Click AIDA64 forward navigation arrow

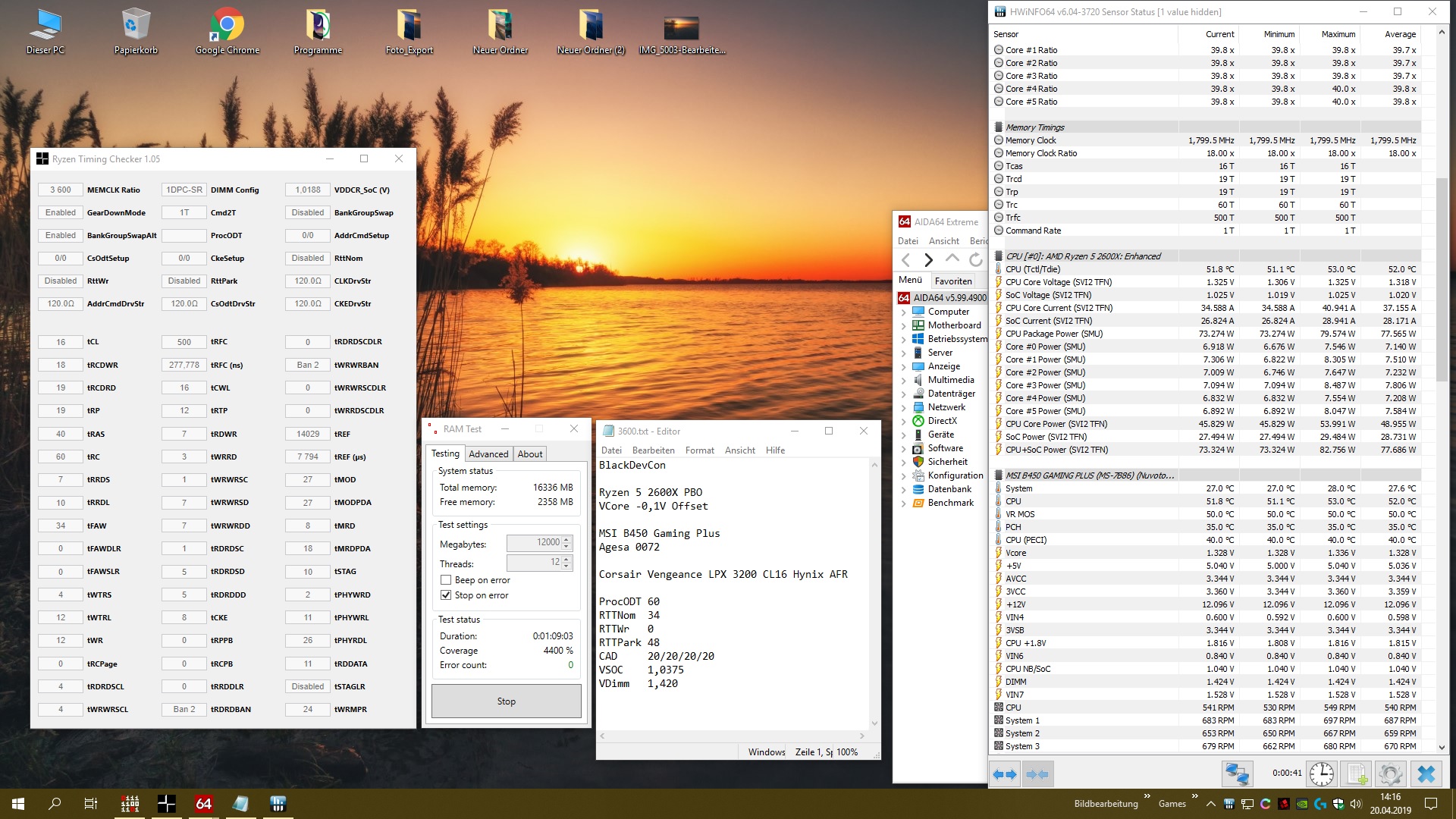(928, 260)
